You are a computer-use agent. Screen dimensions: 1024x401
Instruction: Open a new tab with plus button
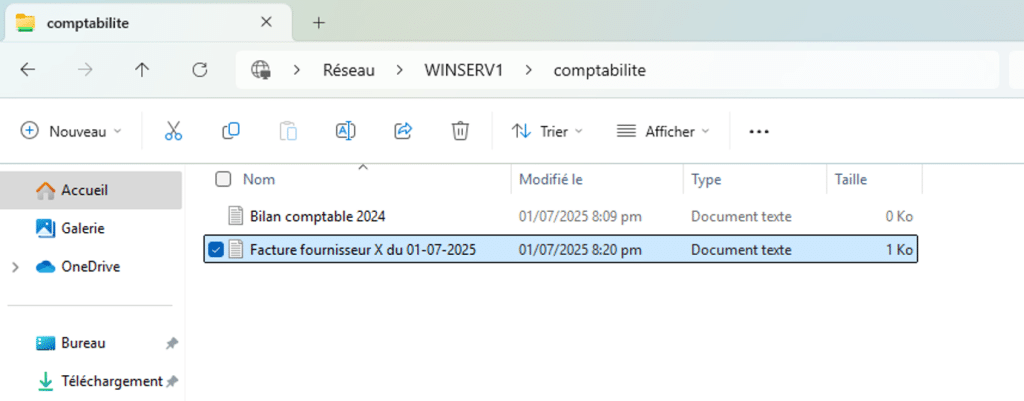[319, 22]
